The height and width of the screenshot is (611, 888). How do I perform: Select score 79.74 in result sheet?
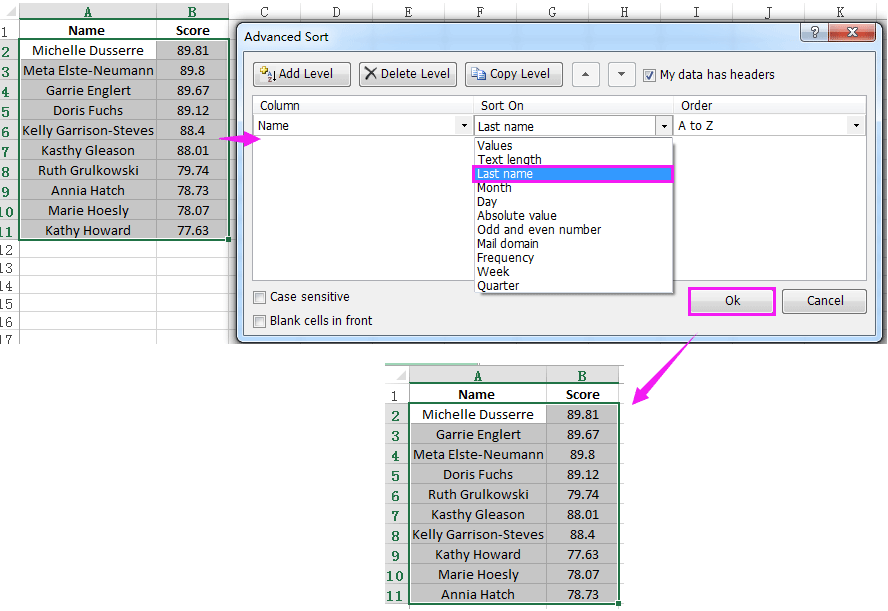[583, 495]
